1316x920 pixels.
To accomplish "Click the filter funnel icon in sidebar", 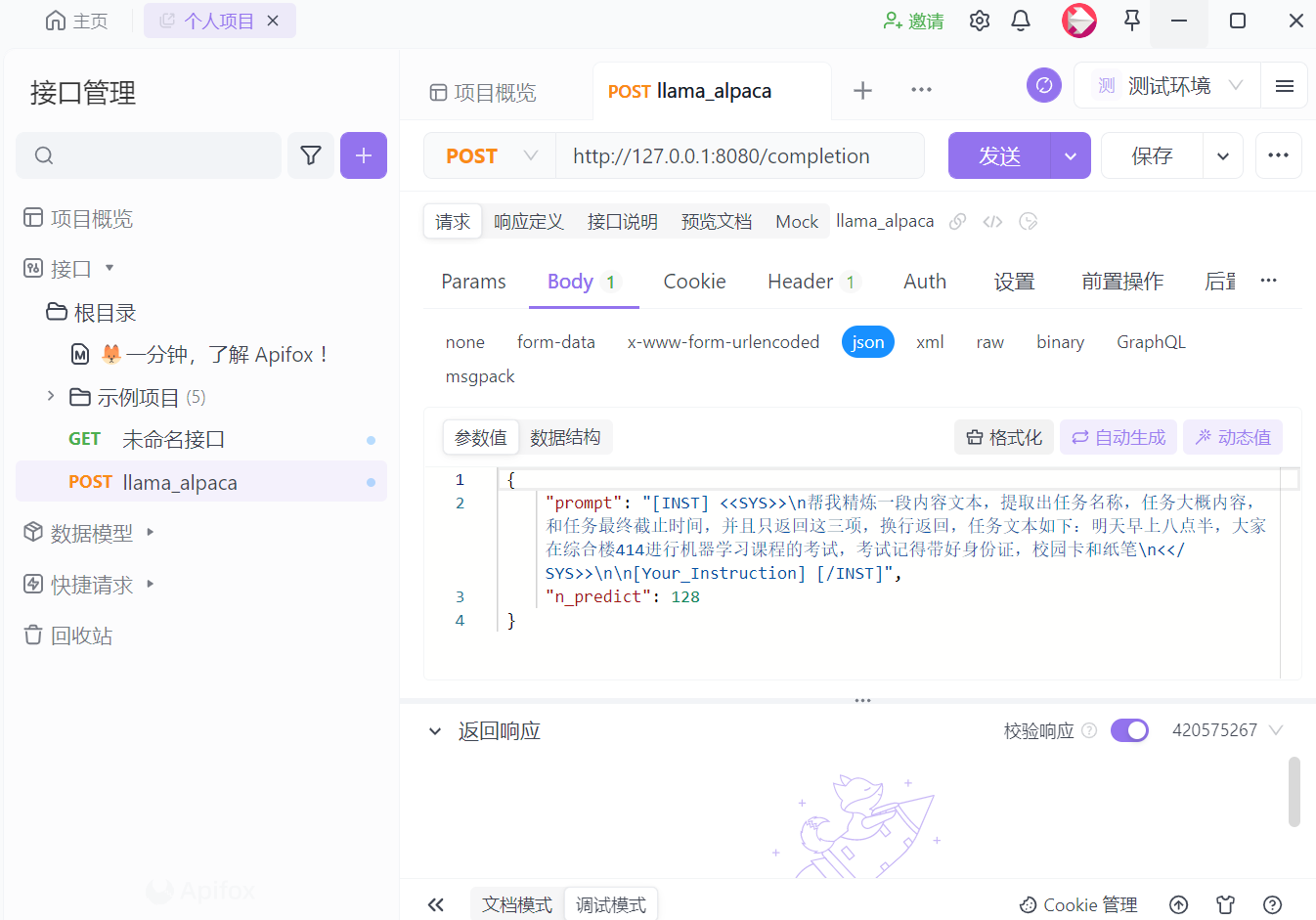I will [x=311, y=155].
